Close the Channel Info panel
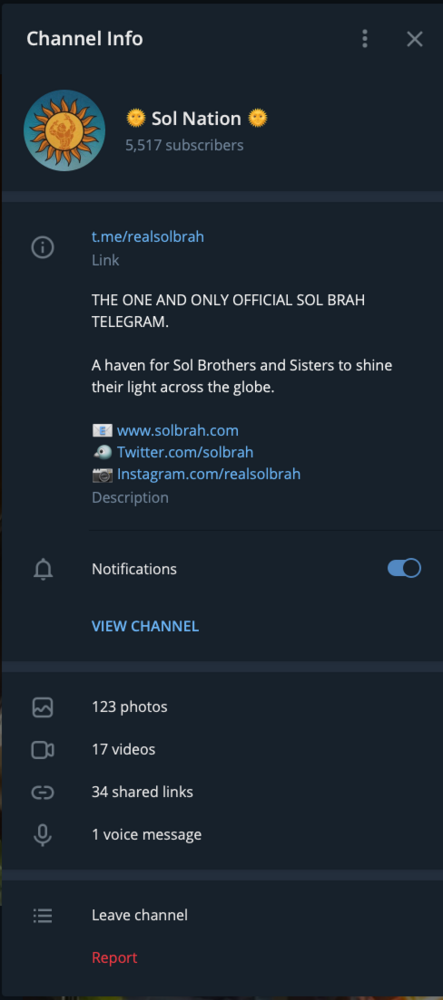Image resolution: width=443 pixels, height=1000 pixels. (414, 39)
